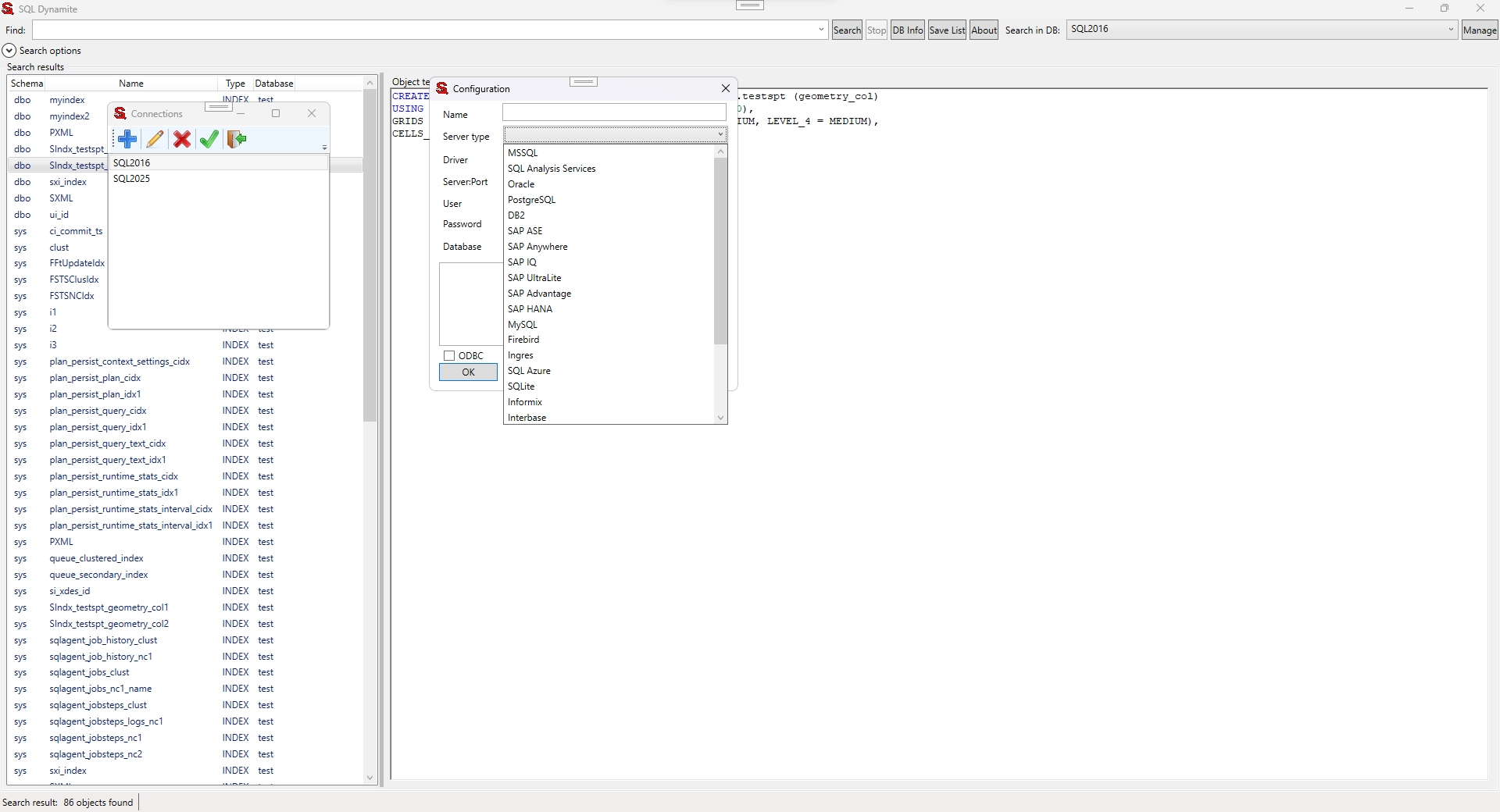
Task: Click the green checkmark icon in Connections
Action: click(x=209, y=139)
